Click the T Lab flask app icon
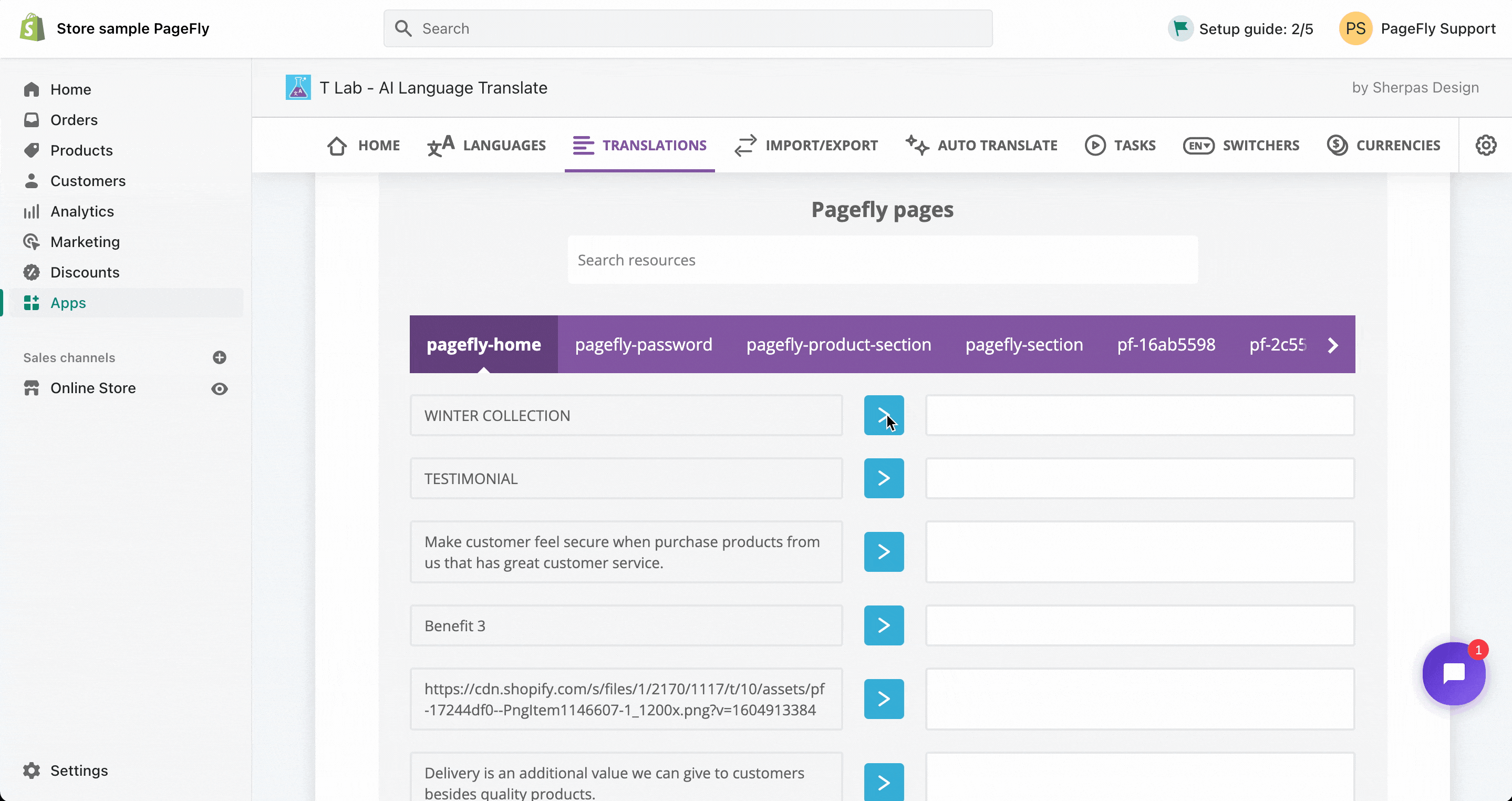The image size is (1512, 801). click(x=298, y=87)
